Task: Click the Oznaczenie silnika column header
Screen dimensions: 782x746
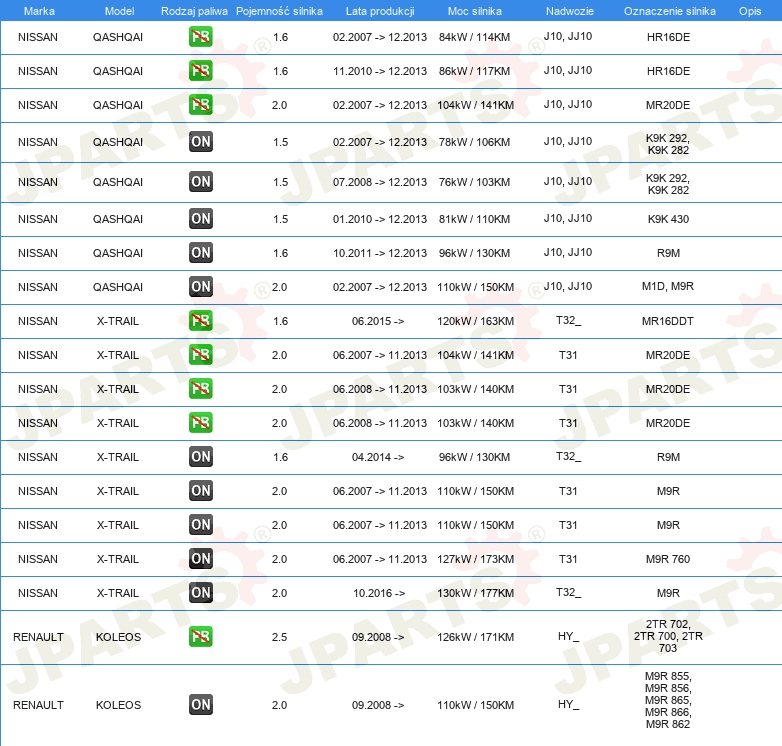Action: (x=670, y=11)
